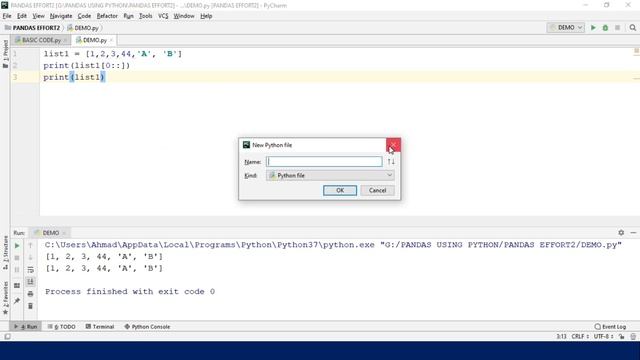Open the Structure tool window sidebar tab
The width and height of the screenshot is (640, 360).
(x=5, y=252)
